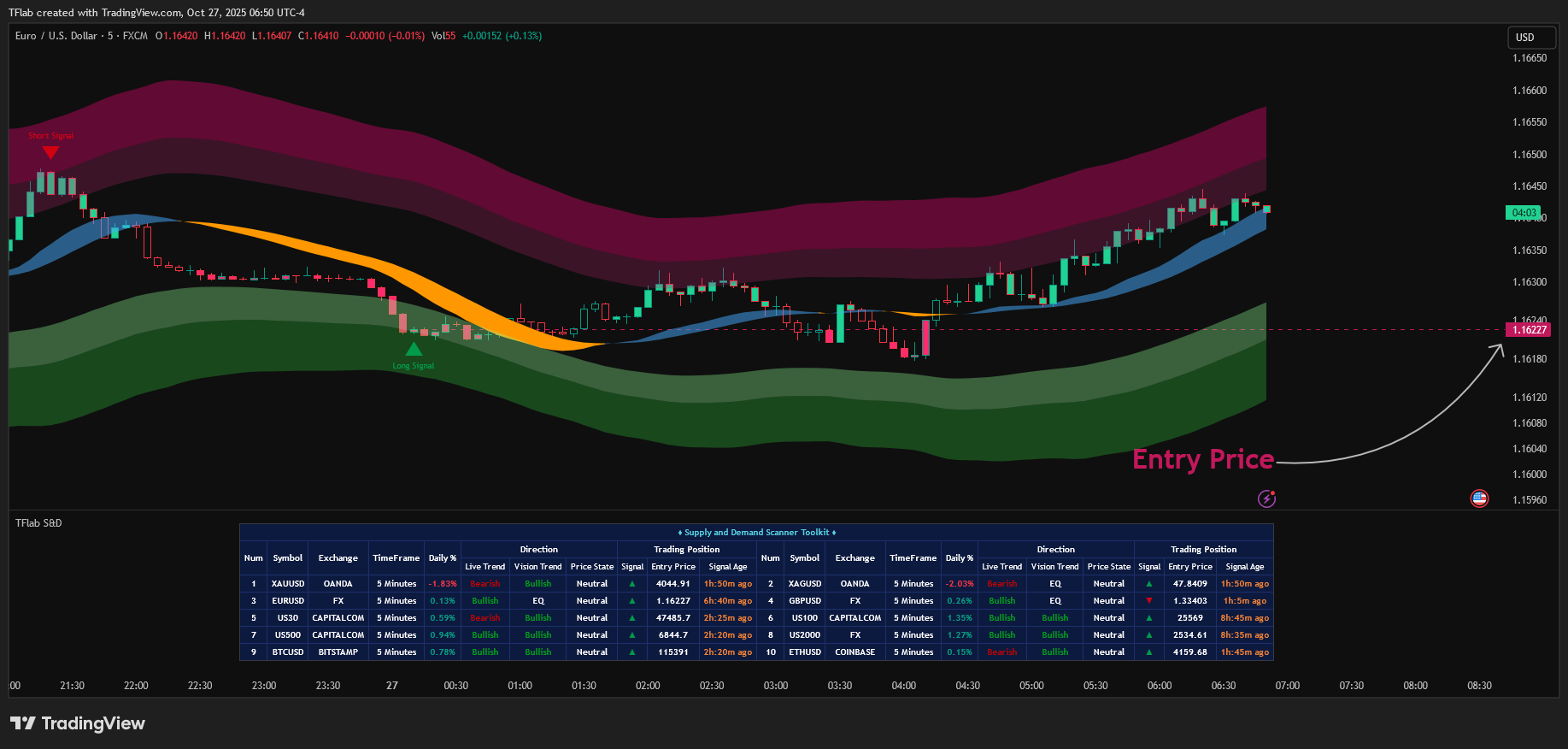Click the 4044.91 entry price cell
This screenshot has width=1568, height=749.
coord(673,584)
